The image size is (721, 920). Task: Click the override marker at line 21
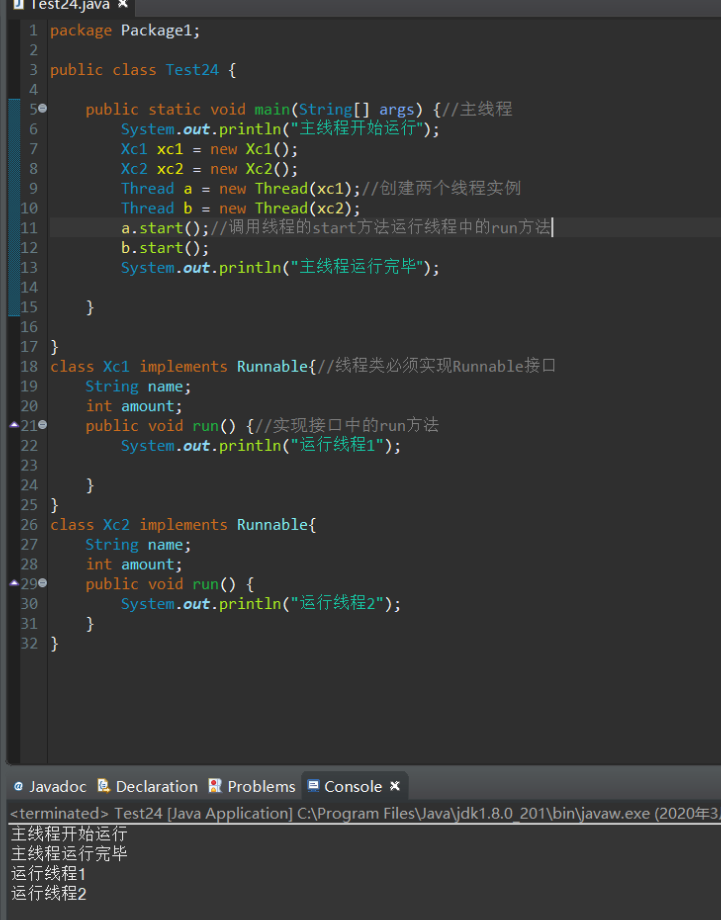tap(13, 426)
